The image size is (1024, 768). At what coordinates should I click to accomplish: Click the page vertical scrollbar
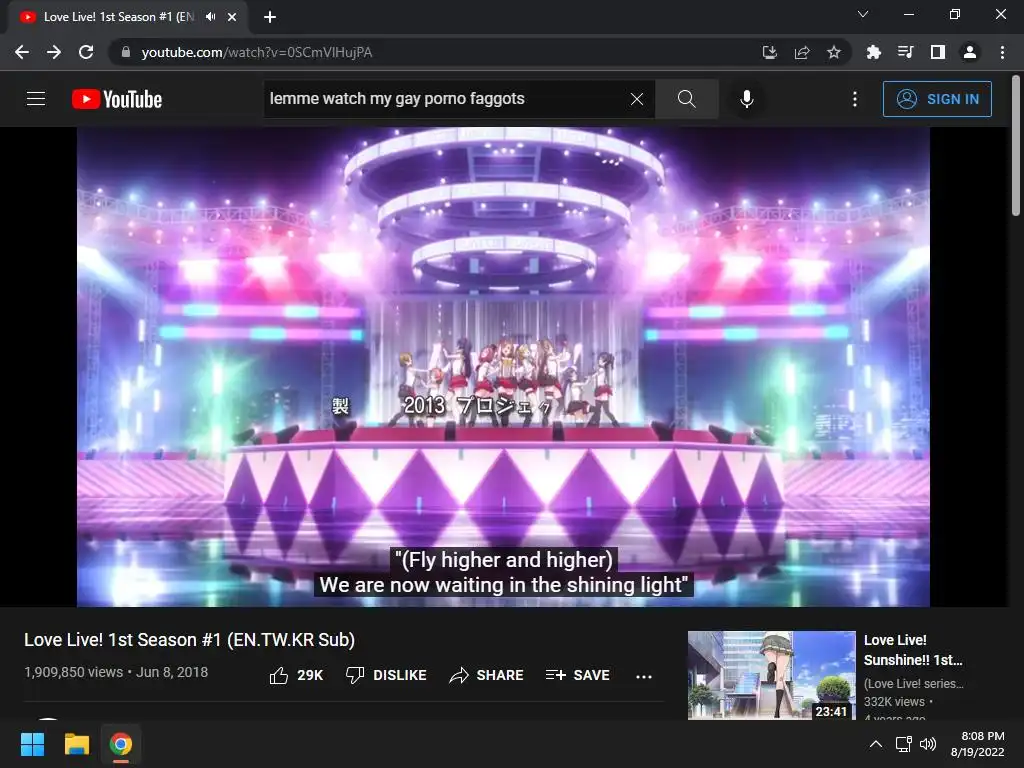(1016, 146)
